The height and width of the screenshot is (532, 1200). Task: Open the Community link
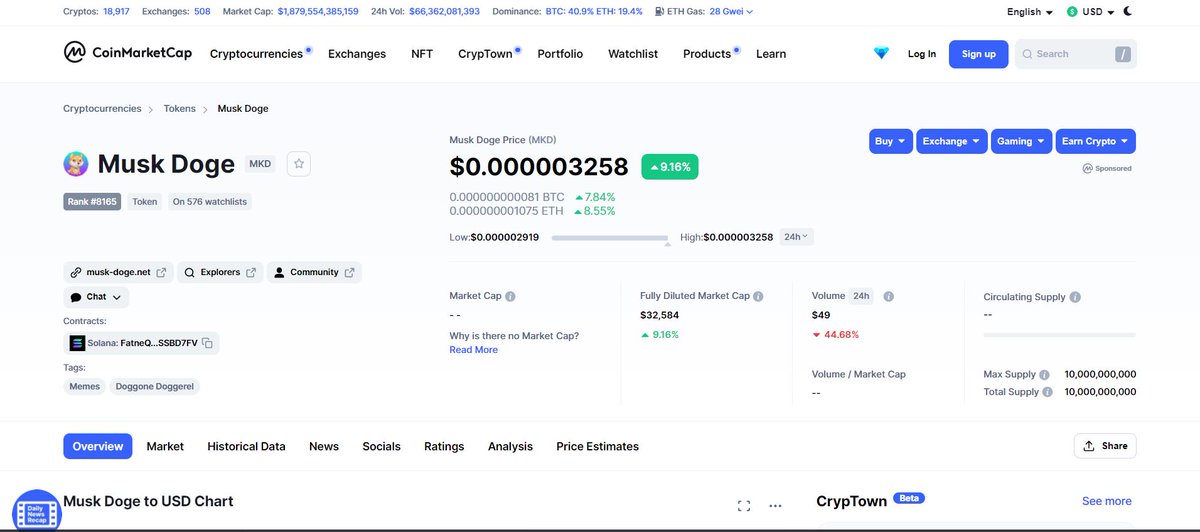(x=314, y=272)
